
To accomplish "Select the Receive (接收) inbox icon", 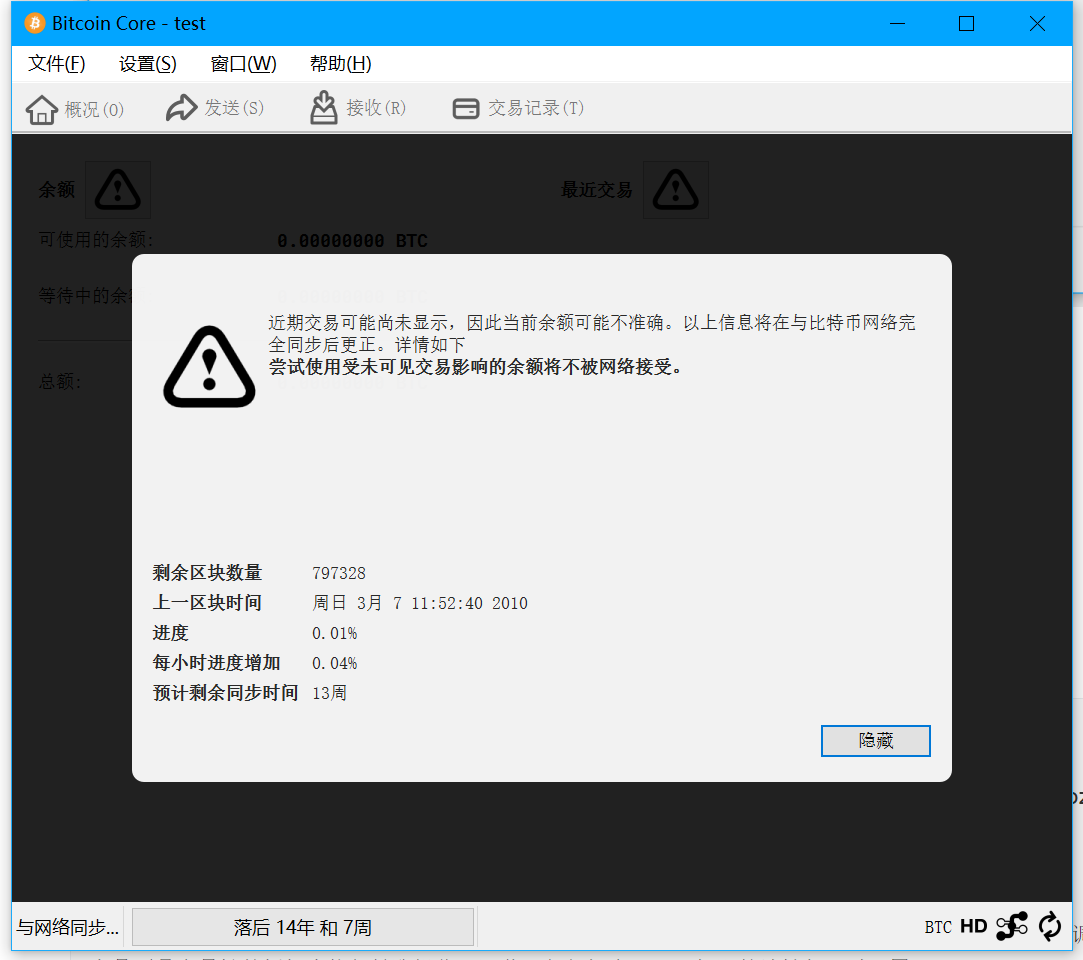I will click(323, 108).
